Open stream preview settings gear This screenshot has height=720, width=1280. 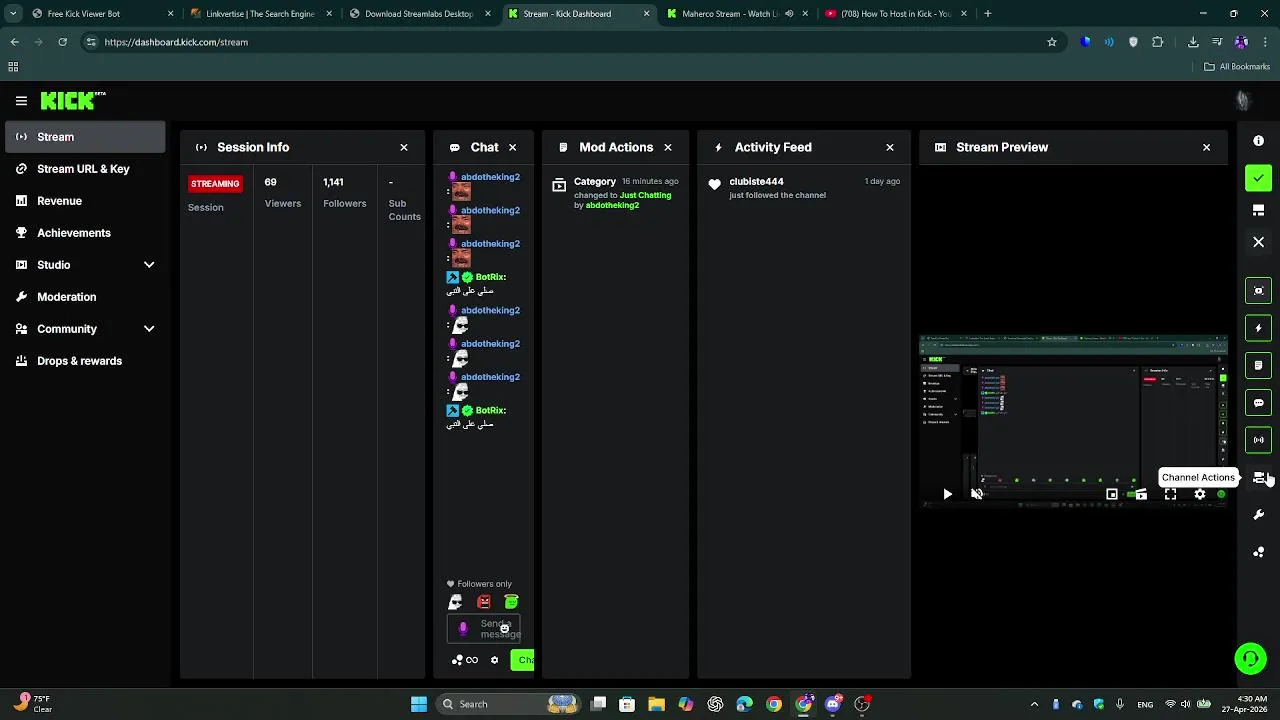point(1200,494)
